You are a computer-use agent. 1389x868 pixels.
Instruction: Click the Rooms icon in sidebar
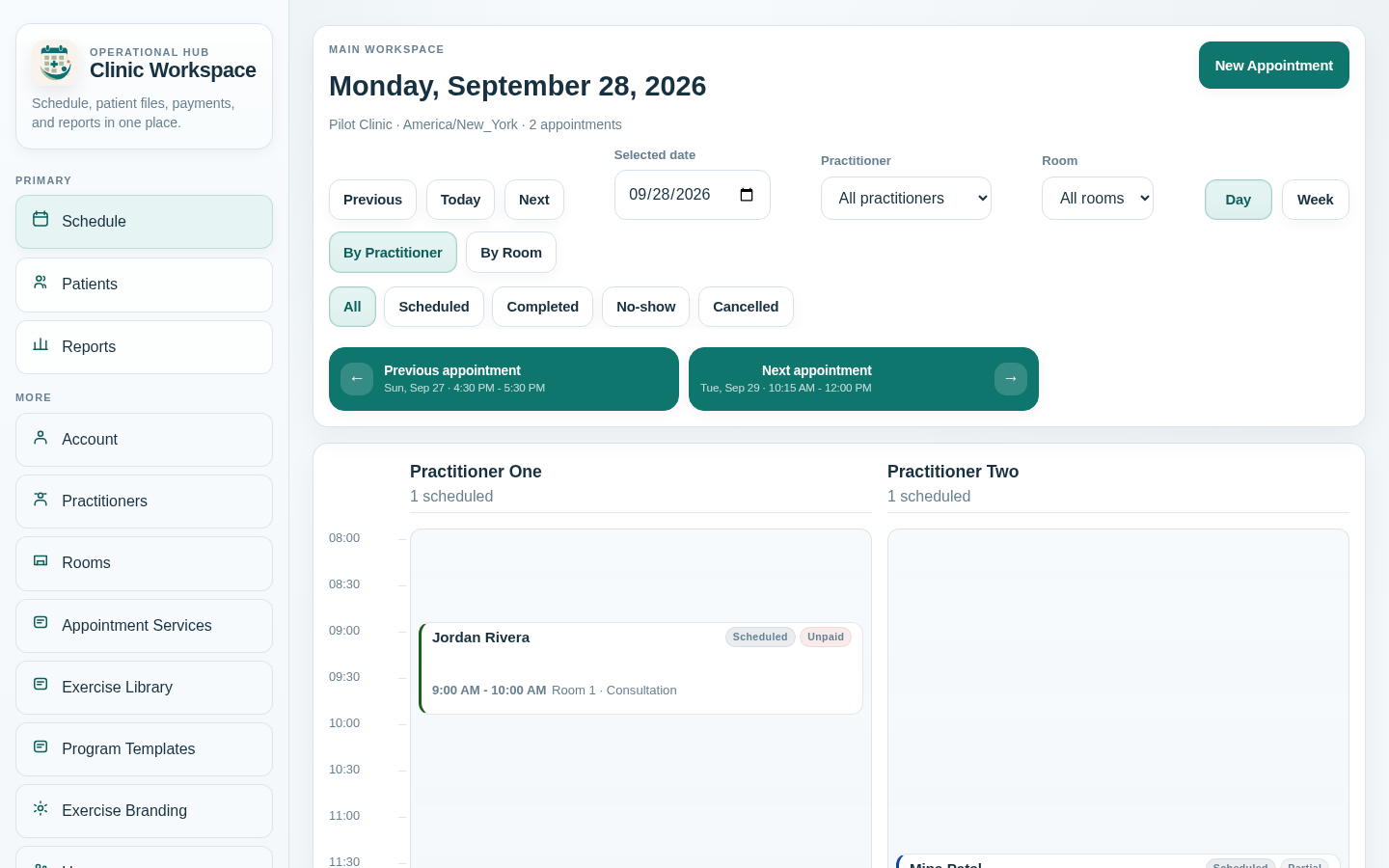[41, 560]
